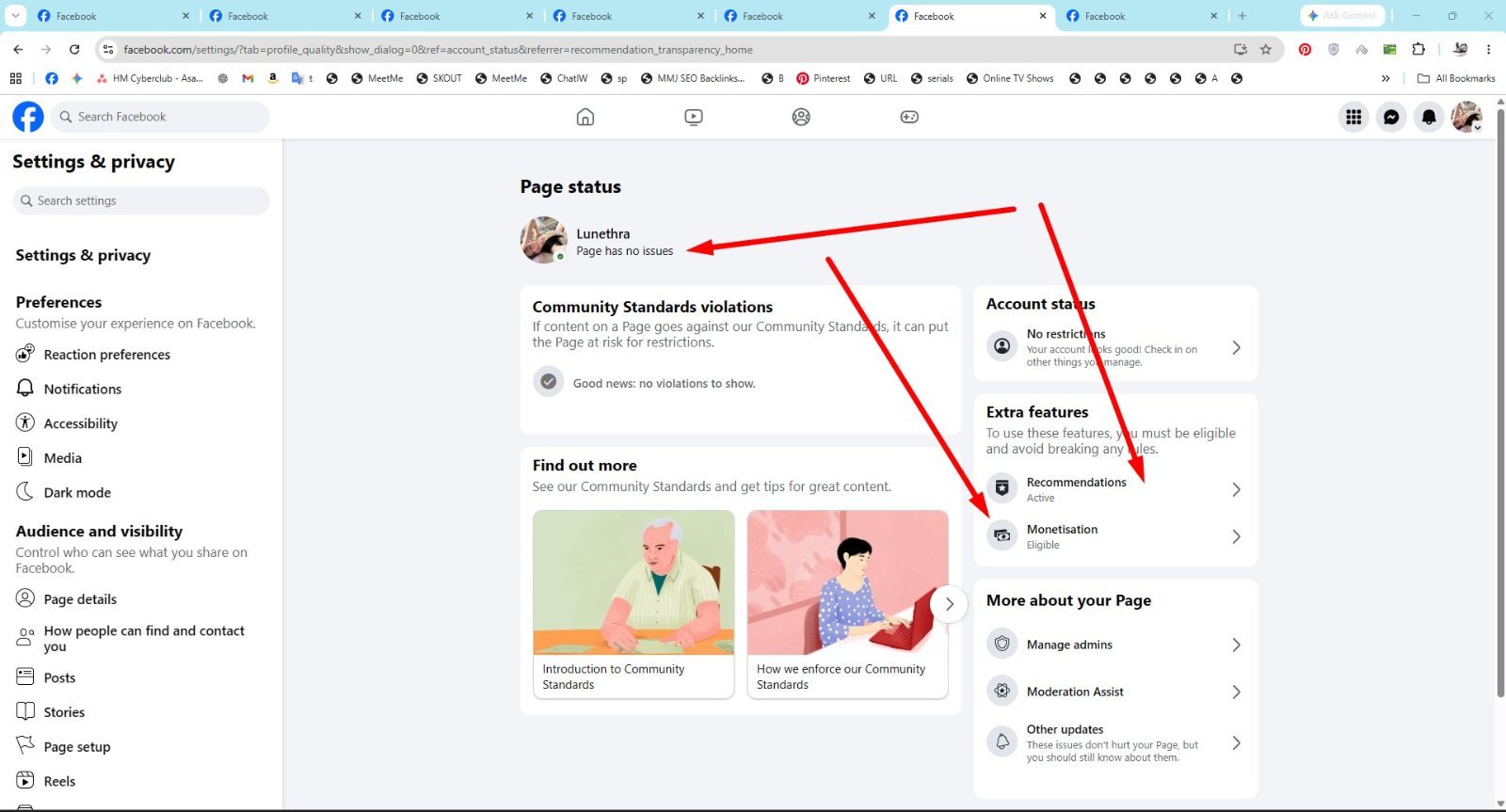Click the Page details icon

25,598
